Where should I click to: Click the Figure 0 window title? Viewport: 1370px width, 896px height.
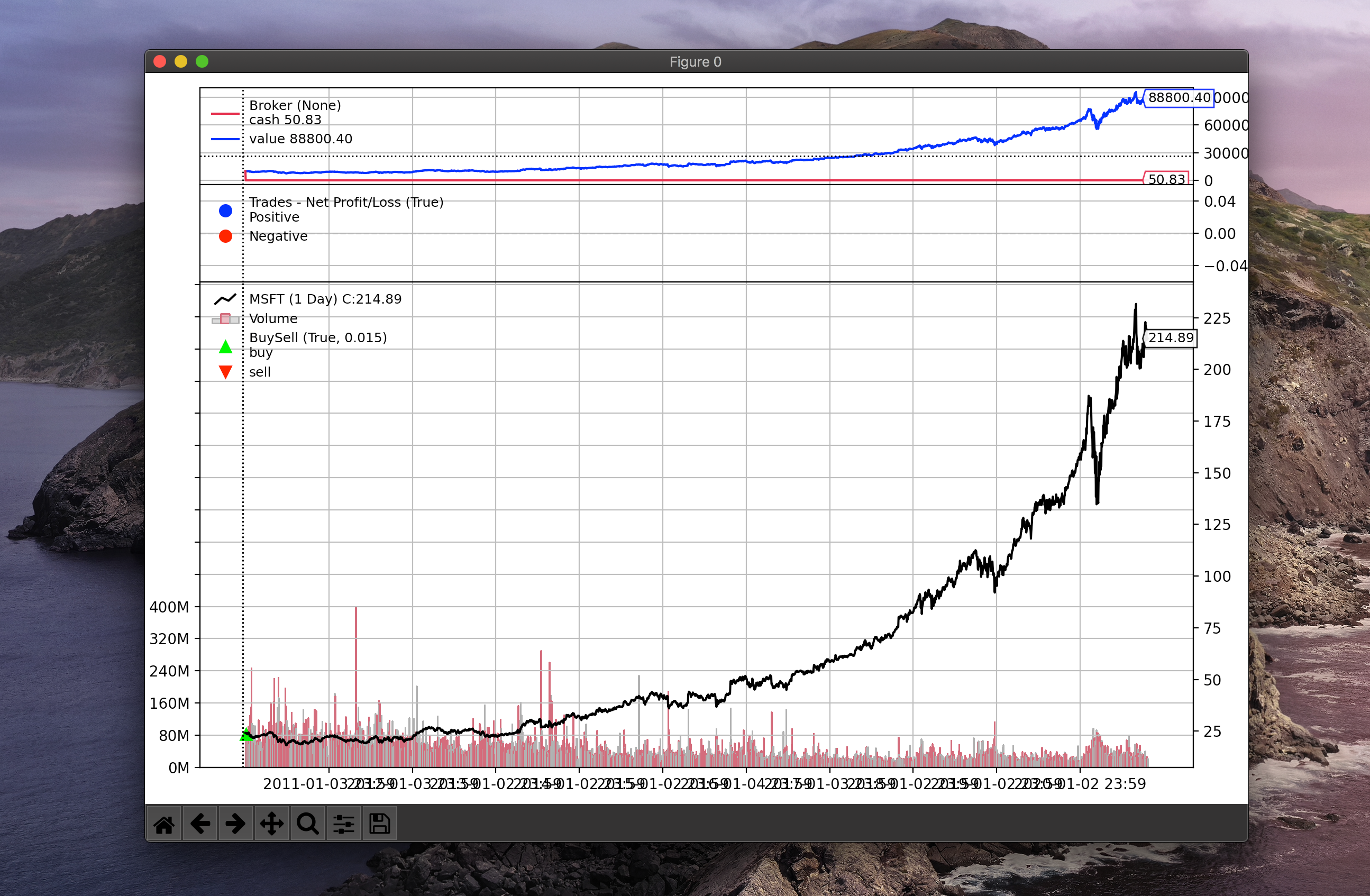tap(695, 61)
